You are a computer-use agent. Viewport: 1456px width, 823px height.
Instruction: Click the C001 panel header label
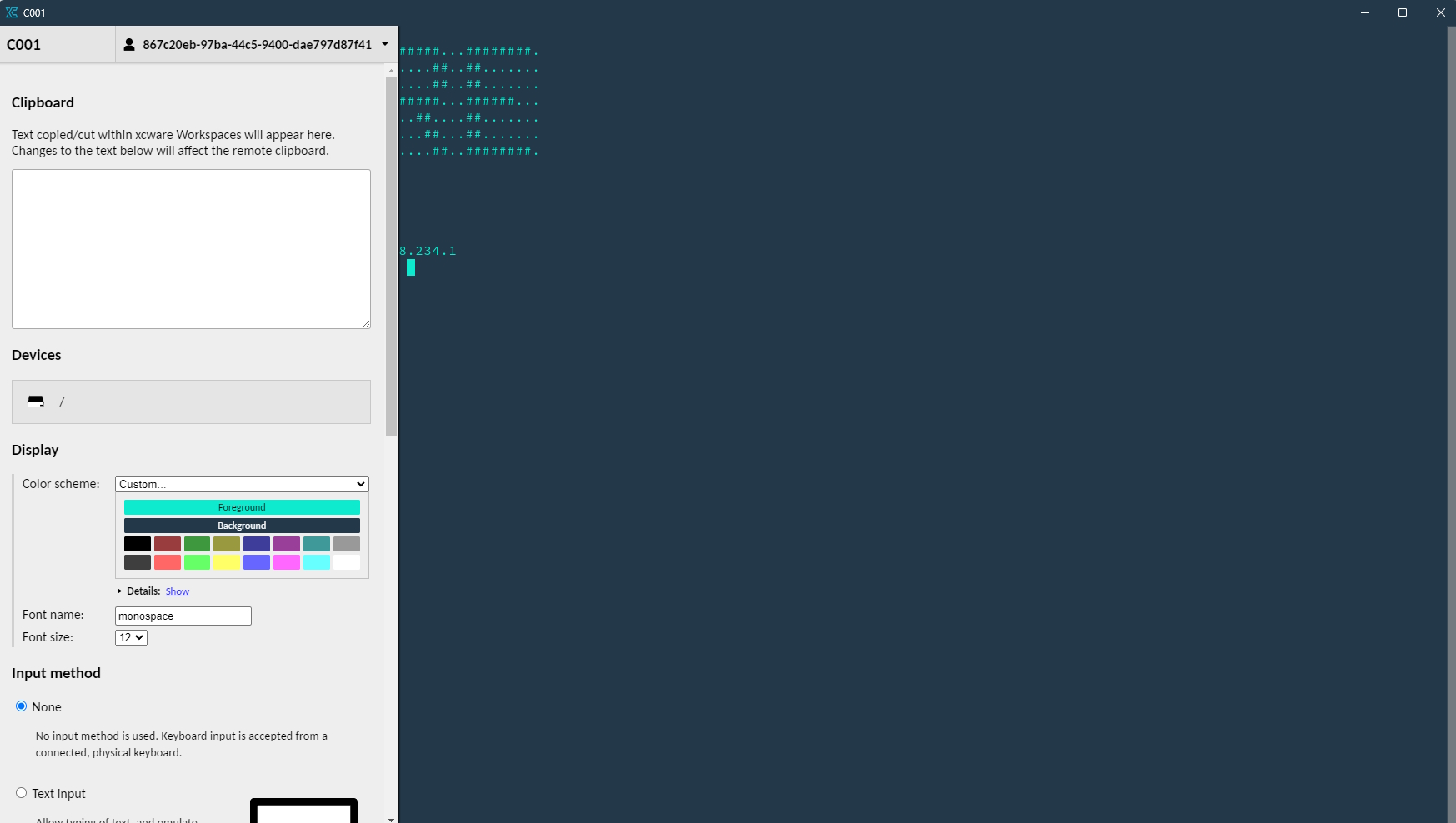[x=23, y=44]
